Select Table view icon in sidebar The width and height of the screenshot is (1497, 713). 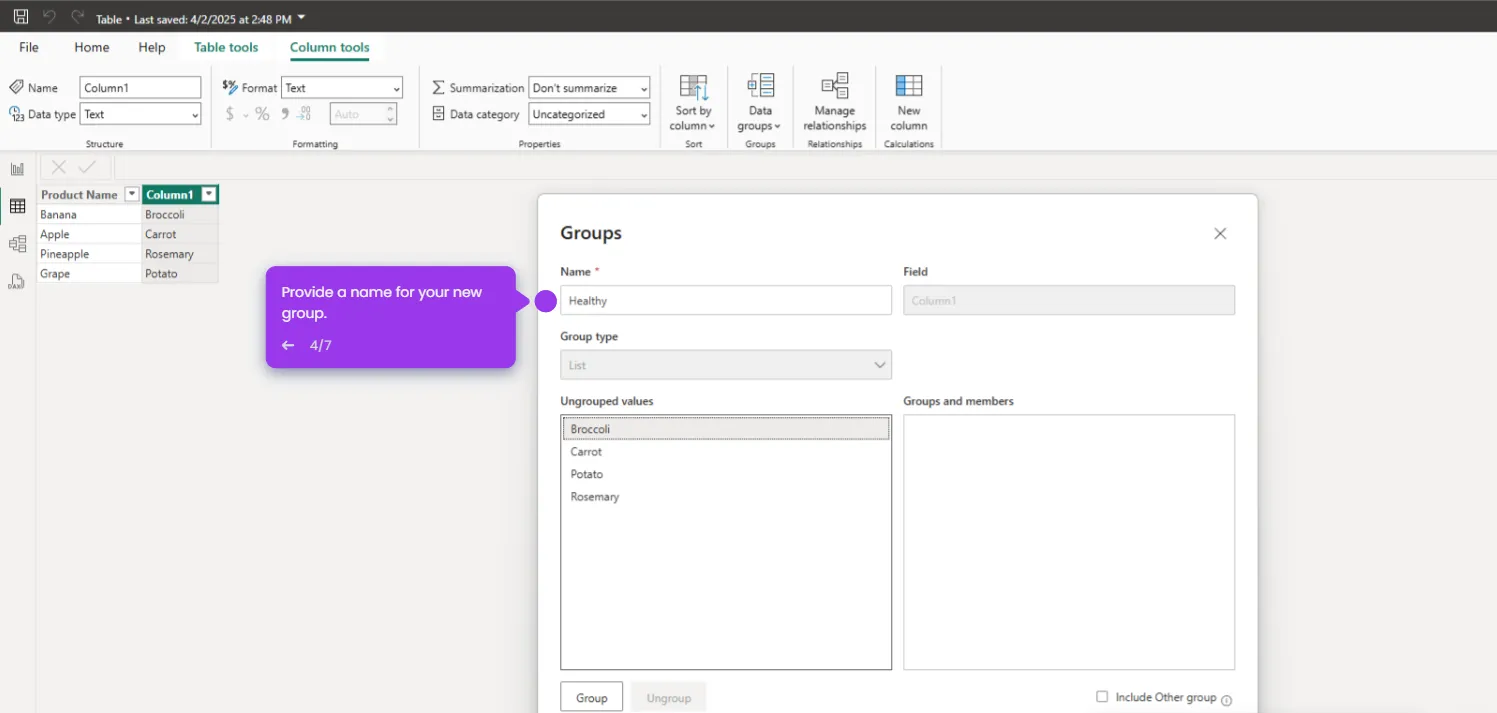(x=17, y=206)
